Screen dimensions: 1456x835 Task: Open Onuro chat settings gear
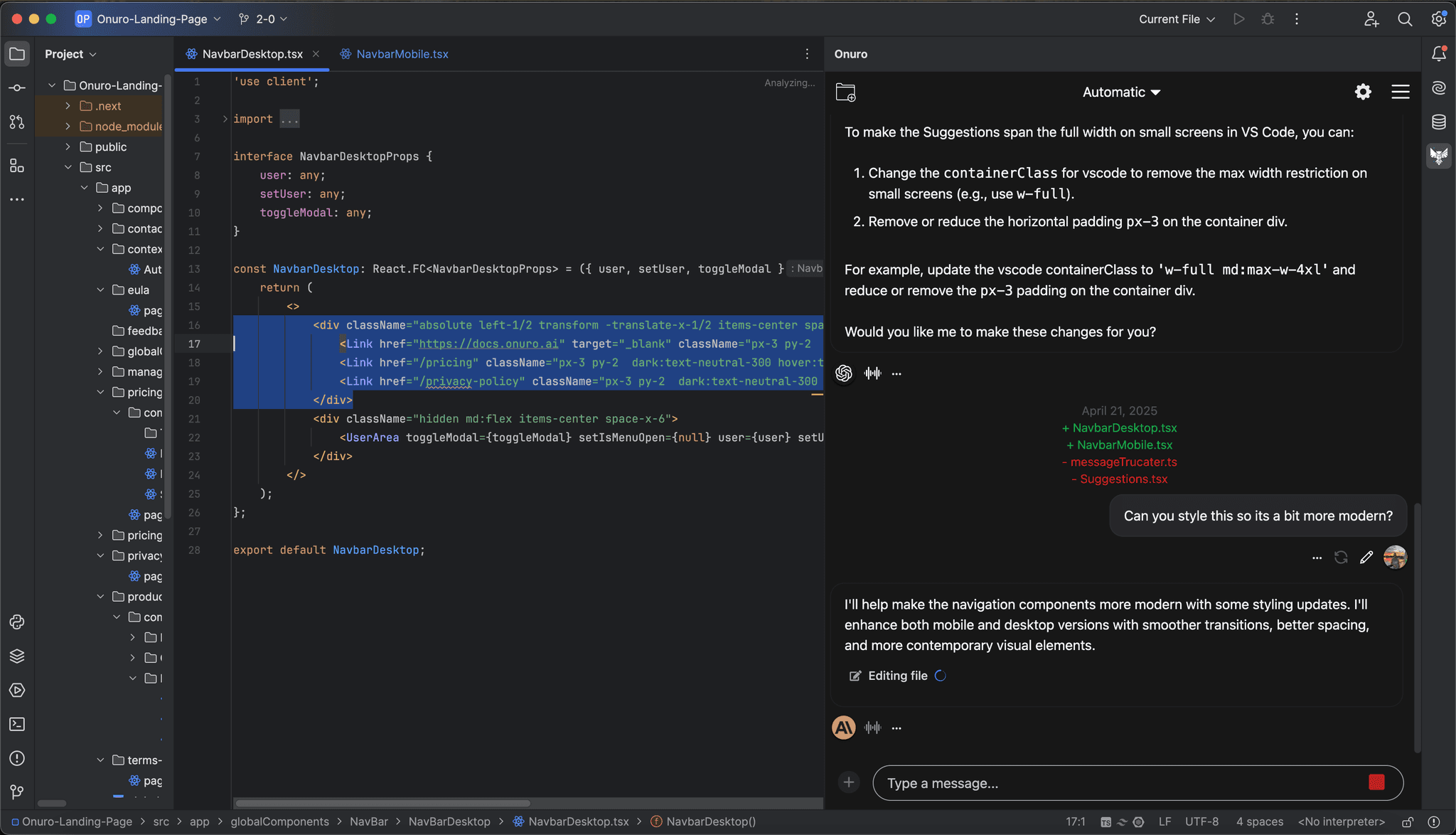[x=1363, y=92]
